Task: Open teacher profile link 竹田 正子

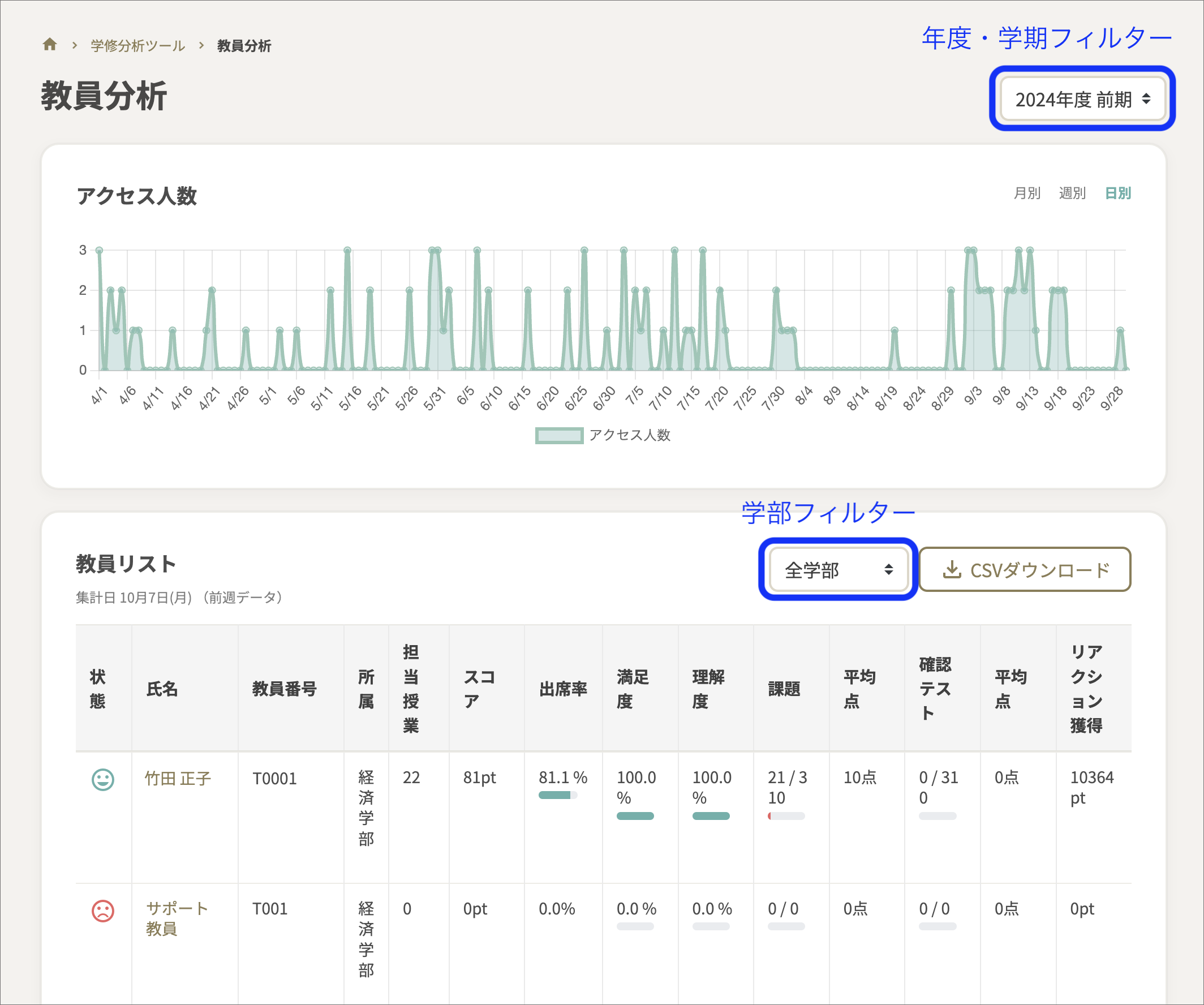Action: [177, 780]
